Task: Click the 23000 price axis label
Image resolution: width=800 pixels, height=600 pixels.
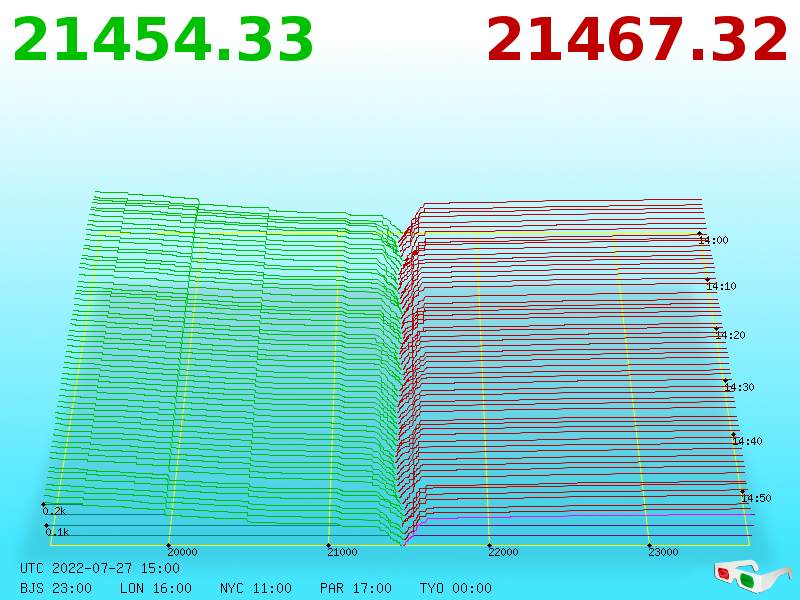Action: [x=663, y=552]
